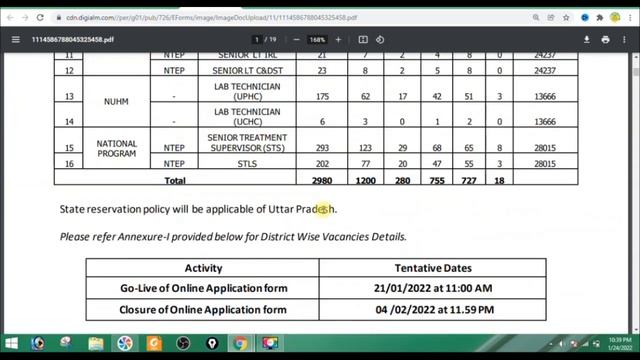Open the colorful pinwheel taskbar app
The height and width of the screenshot is (360, 640).
125,343
